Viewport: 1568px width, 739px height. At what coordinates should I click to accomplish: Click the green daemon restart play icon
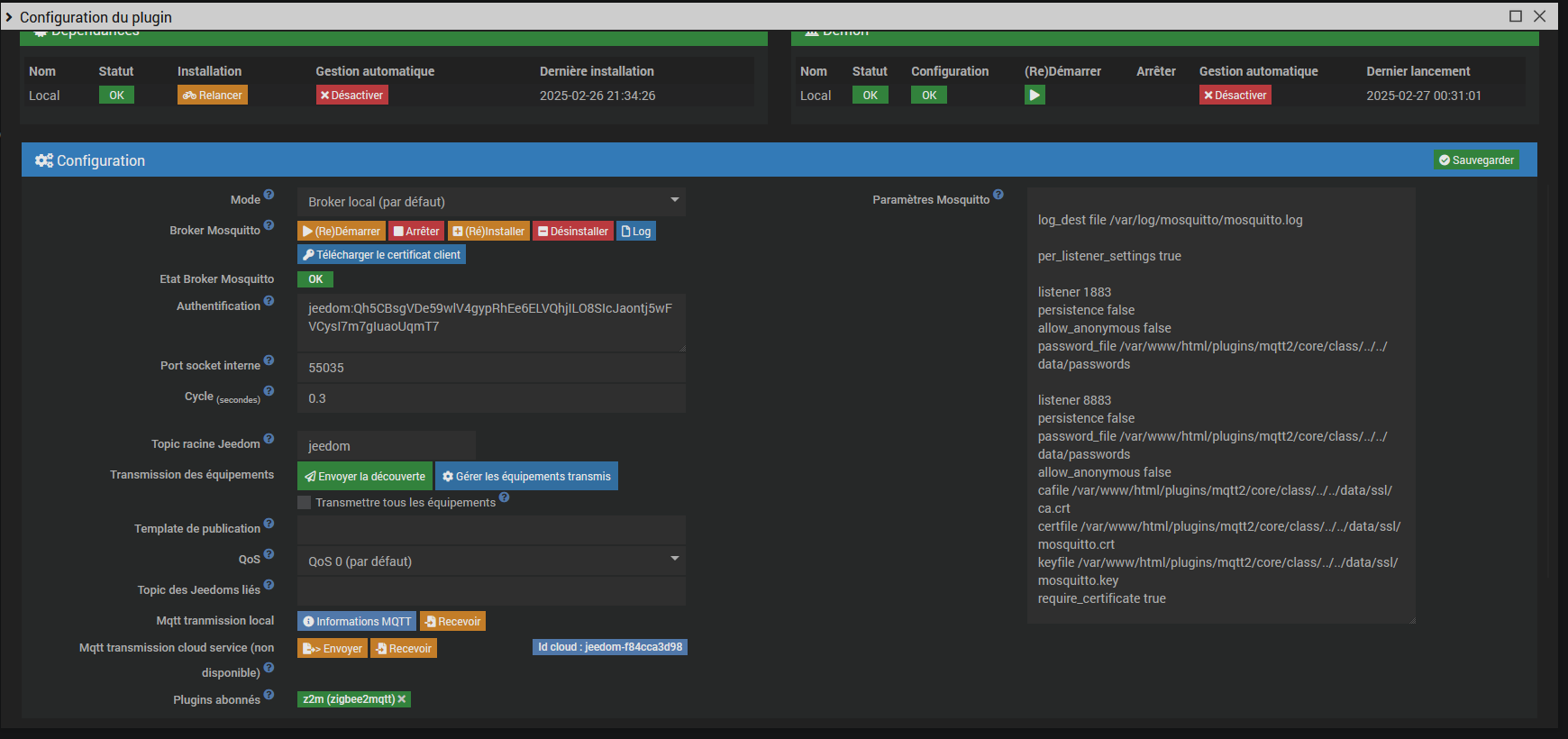pyautogui.click(x=1035, y=95)
